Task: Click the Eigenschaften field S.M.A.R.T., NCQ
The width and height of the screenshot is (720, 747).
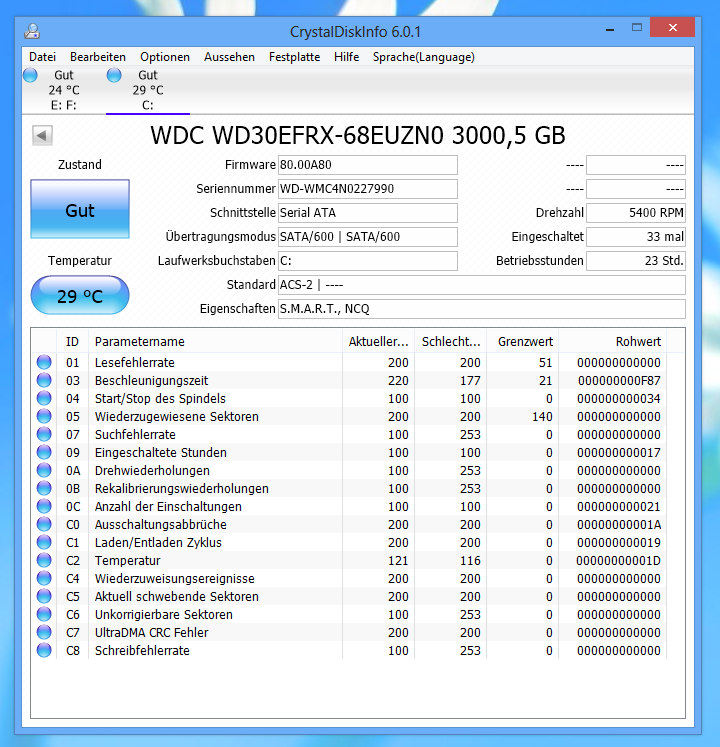Action: click(482, 309)
